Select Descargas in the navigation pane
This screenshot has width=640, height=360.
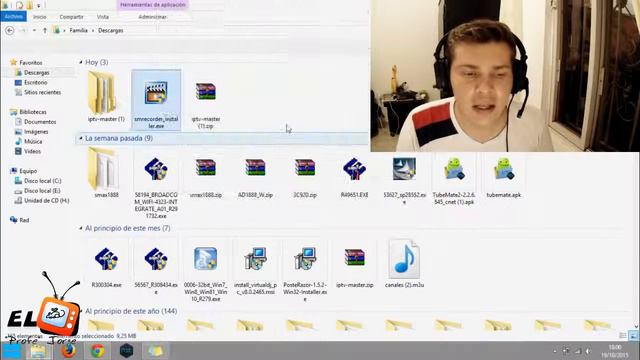click(x=36, y=73)
